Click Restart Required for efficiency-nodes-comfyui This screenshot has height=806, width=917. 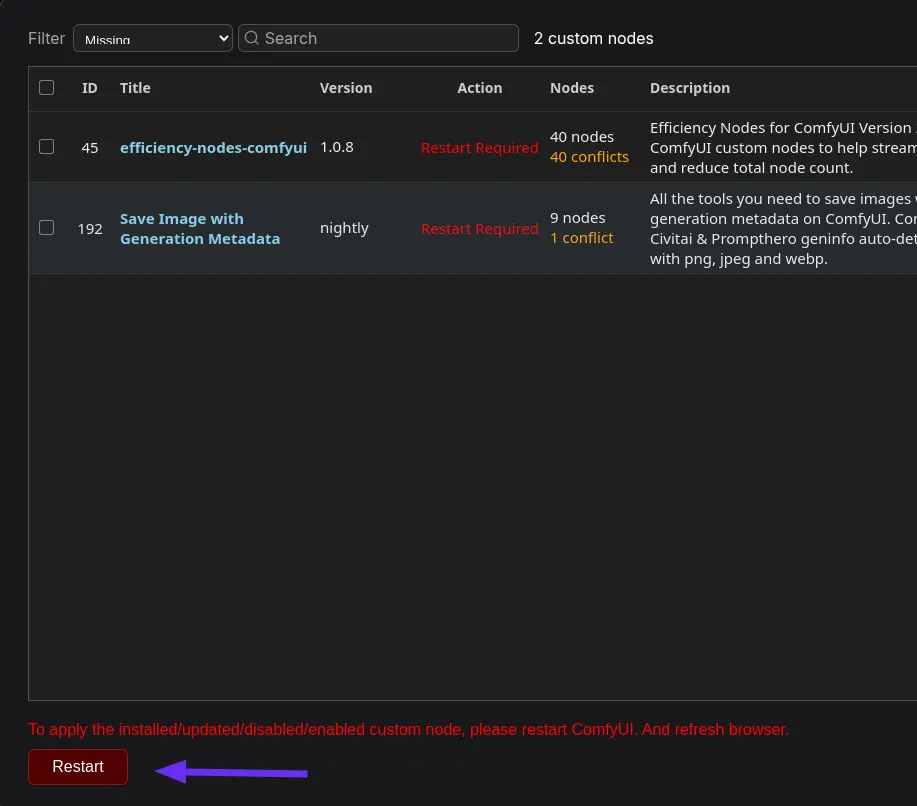pos(479,148)
